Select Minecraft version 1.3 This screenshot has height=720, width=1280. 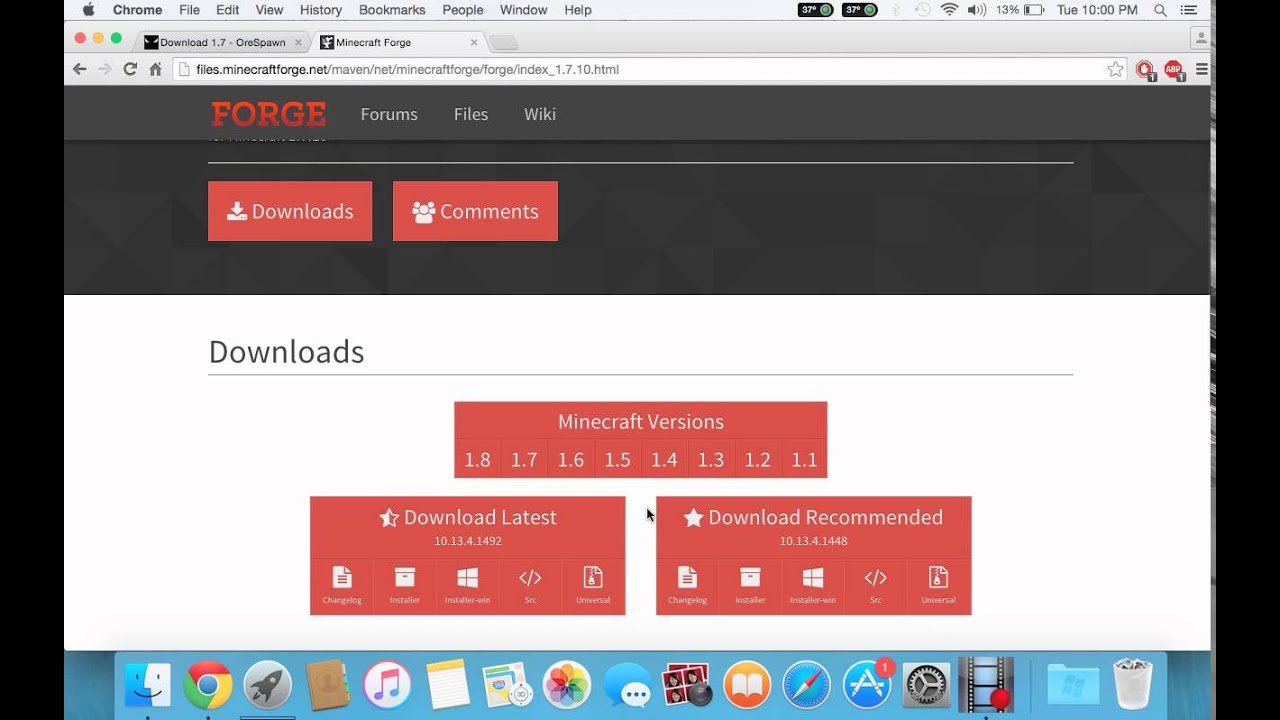tap(711, 459)
